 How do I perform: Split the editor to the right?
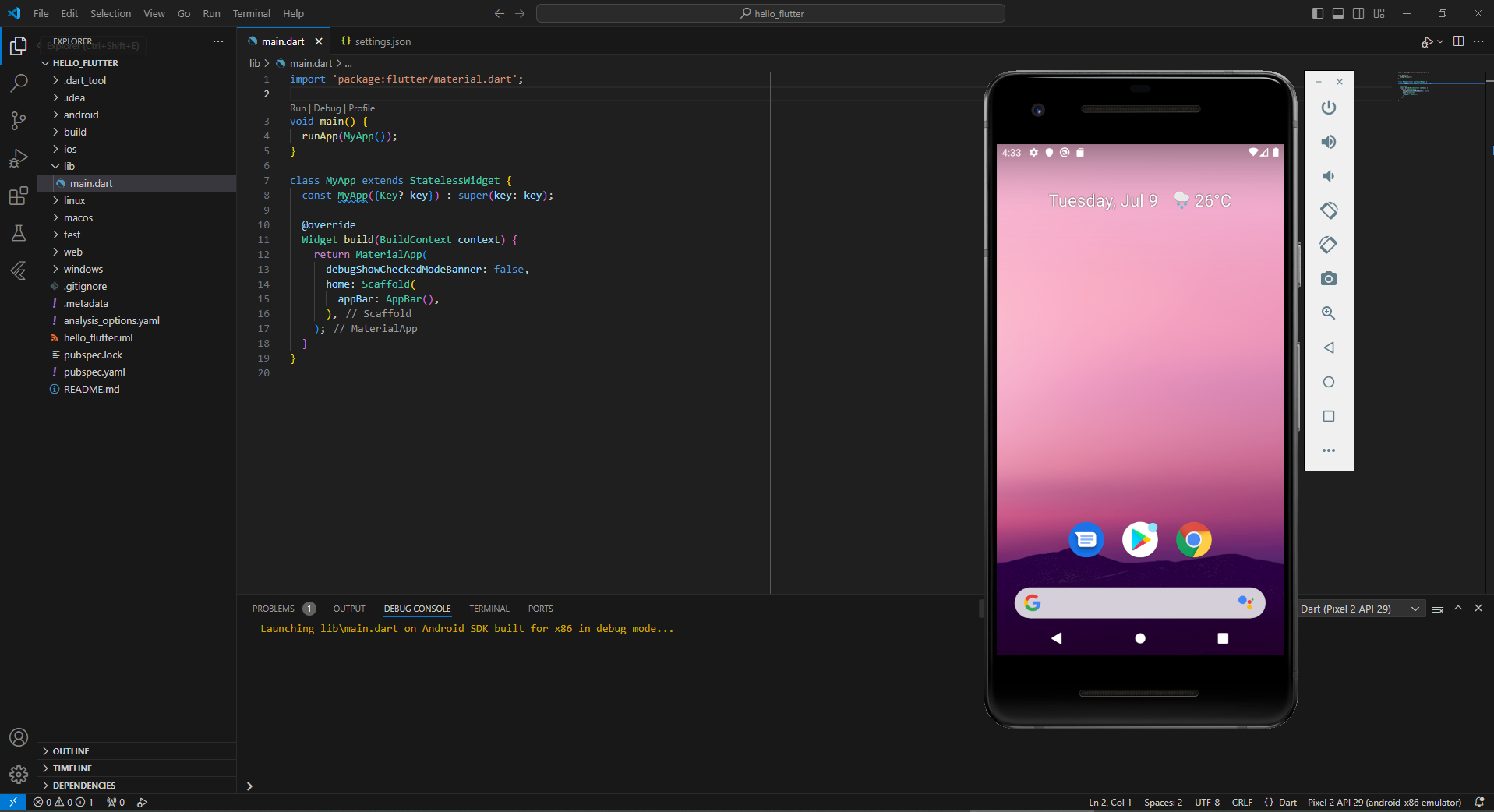coord(1458,41)
